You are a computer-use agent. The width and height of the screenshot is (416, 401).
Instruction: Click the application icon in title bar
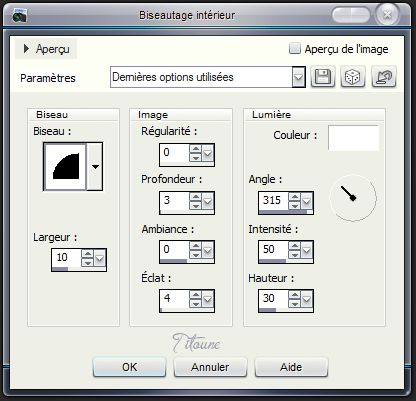tap(20, 16)
